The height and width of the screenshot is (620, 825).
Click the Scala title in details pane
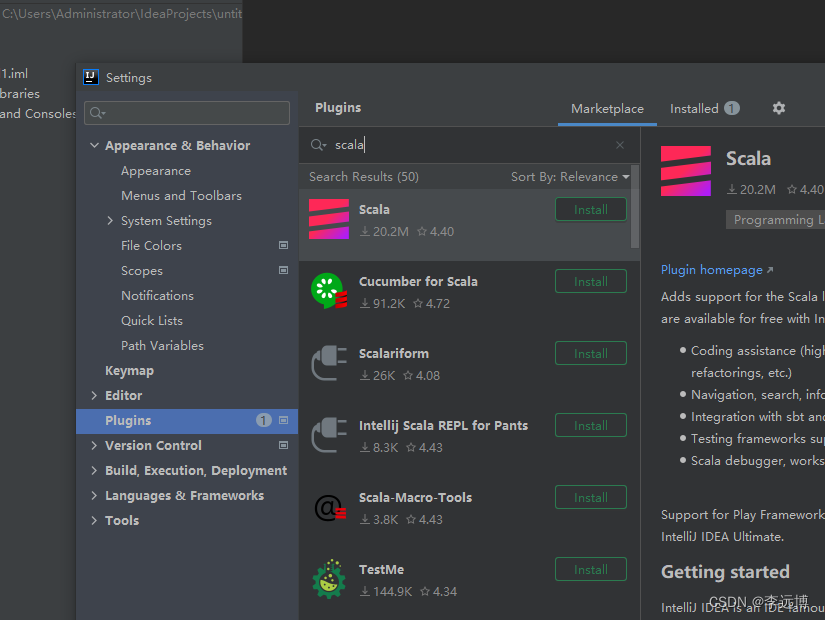[748, 158]
